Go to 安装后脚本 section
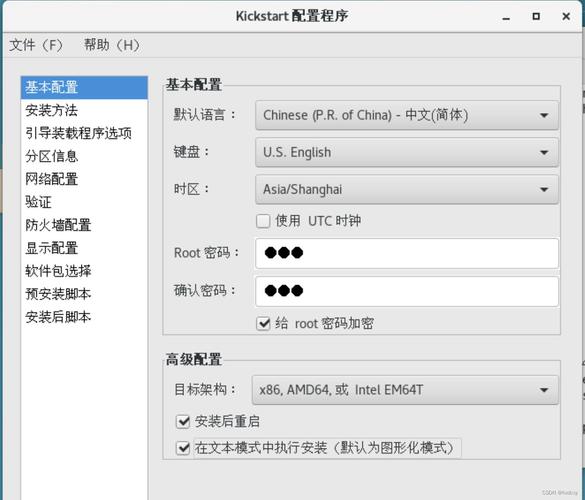 [84, 317]
